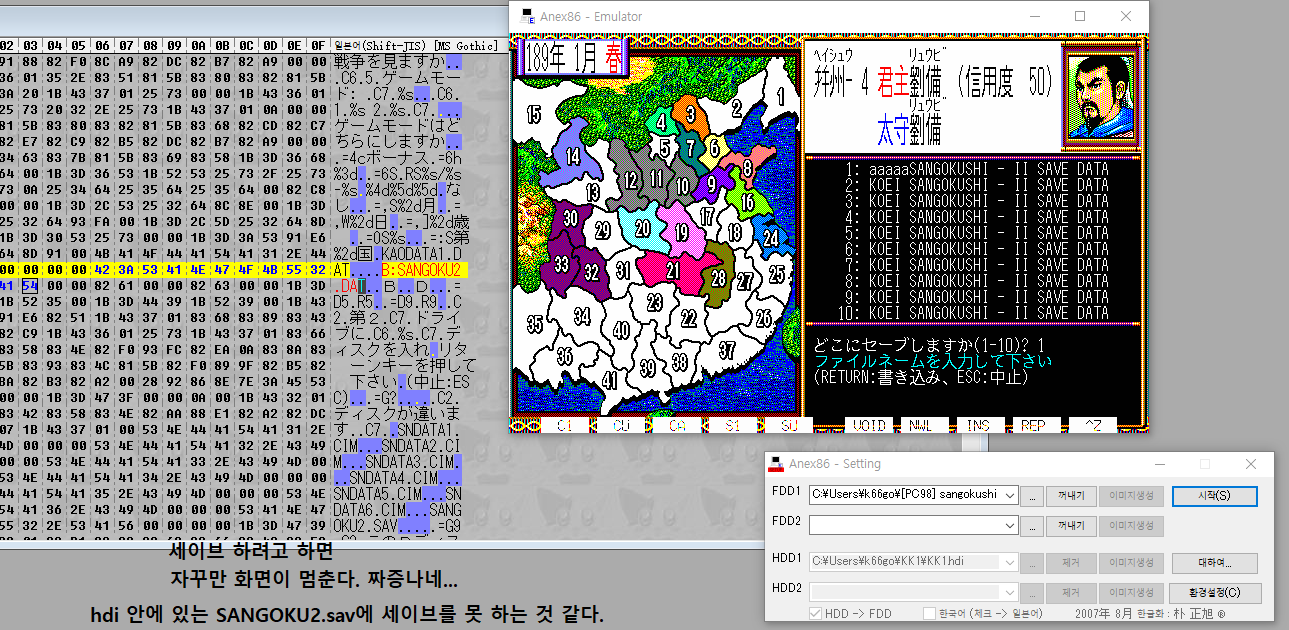This screenshot has height=630, width=1289.
Task: Close the Anex86 Setting window
Action: (1250, 464)
